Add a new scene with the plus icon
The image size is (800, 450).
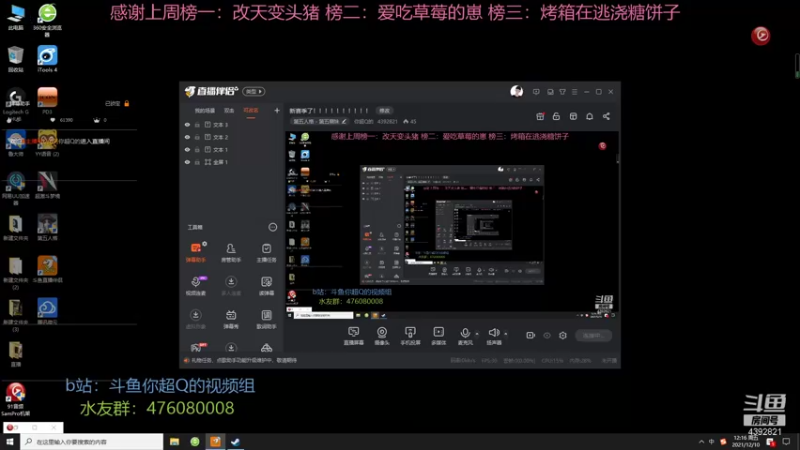coord(277,110)
